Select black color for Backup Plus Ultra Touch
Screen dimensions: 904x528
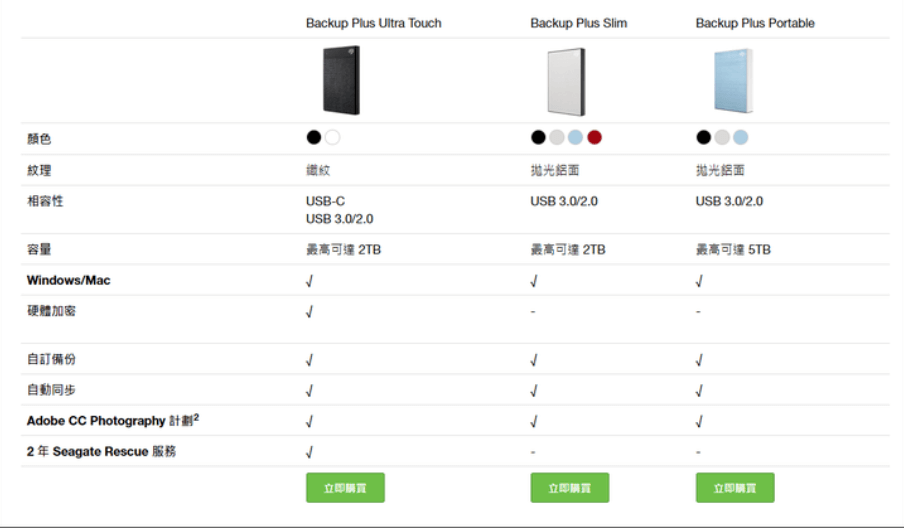click(314, 138)
